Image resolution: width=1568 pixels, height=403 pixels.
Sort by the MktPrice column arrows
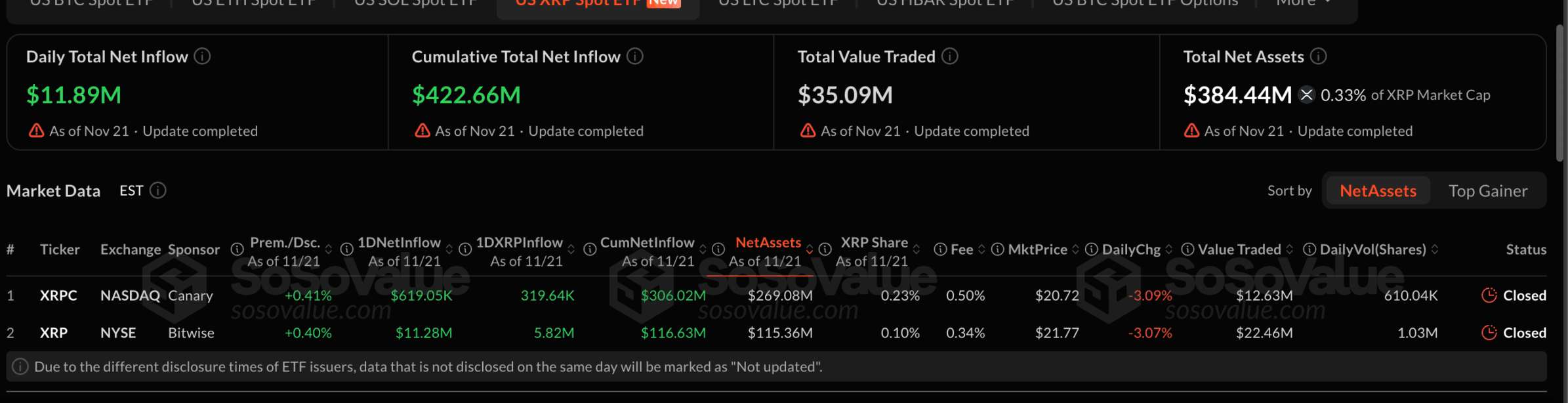point(1075,249)
